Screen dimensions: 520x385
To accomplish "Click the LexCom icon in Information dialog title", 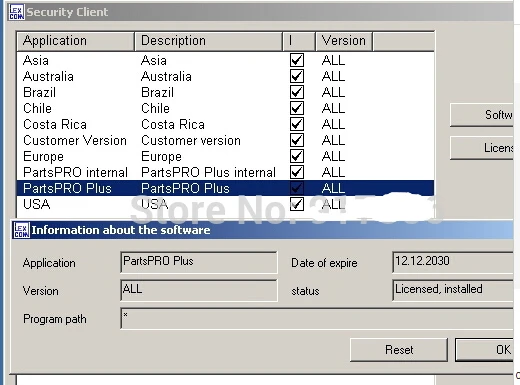I will pyautogui.click(x=21, y=230).
